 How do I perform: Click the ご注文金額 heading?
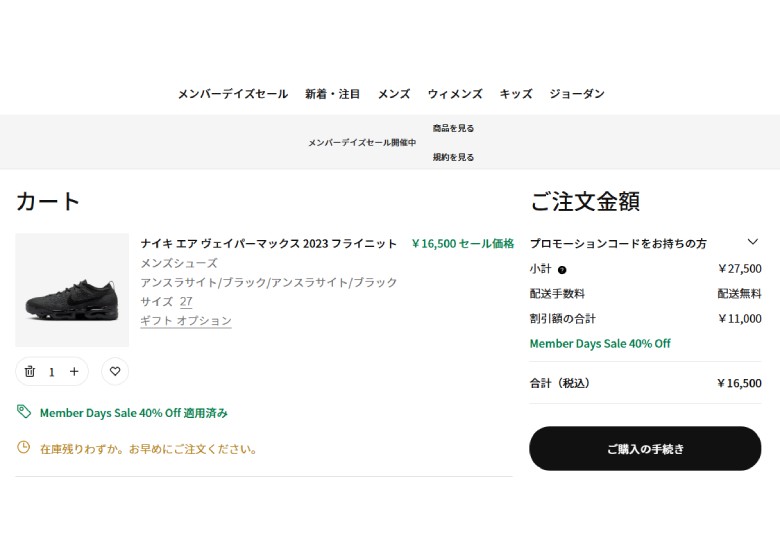pos(585,201)
